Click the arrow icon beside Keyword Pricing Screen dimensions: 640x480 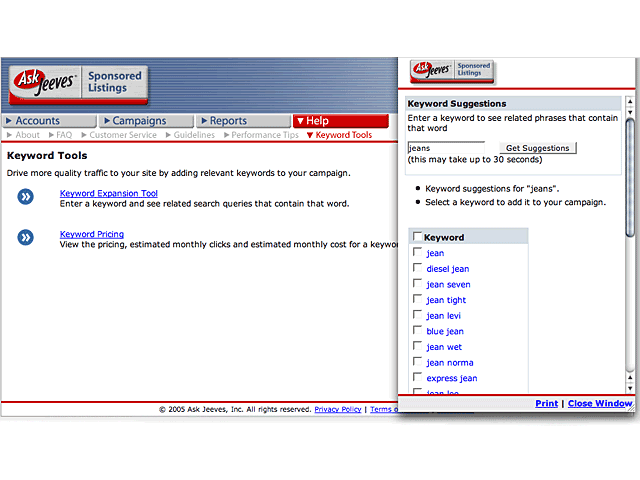pyautogui.click(x=25, y=238)
